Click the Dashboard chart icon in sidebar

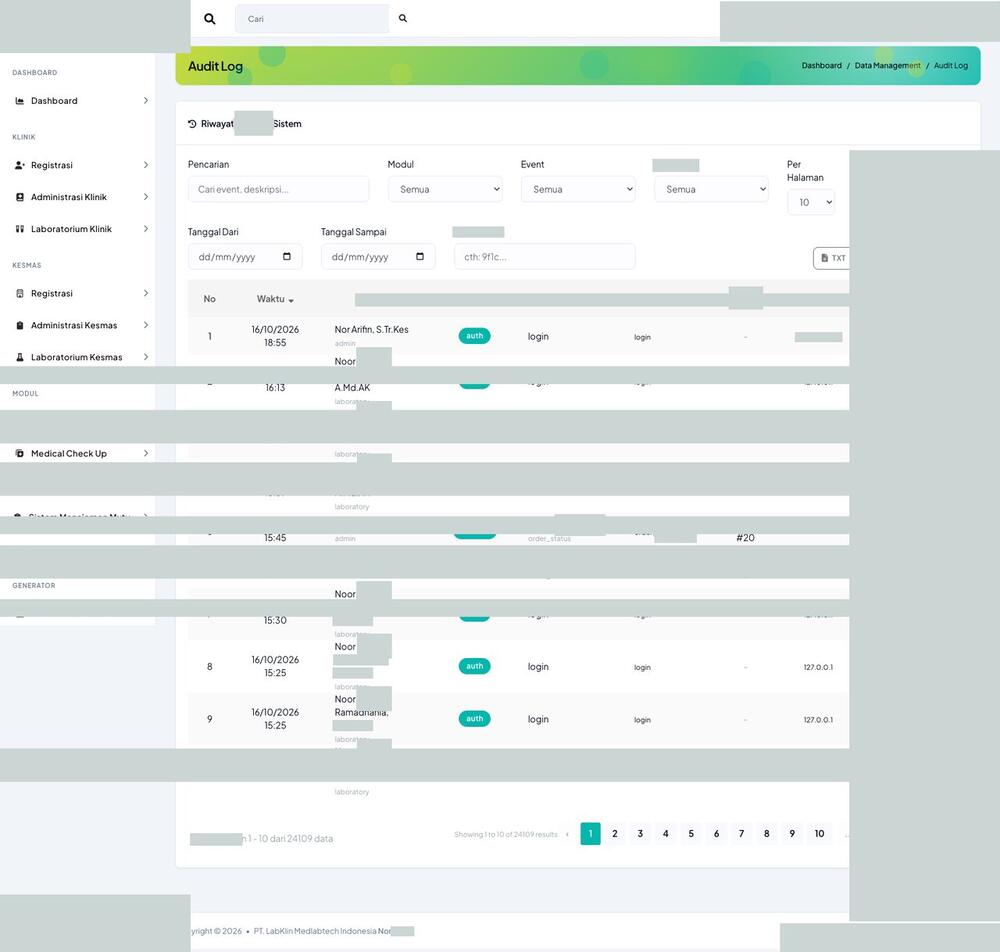tap(20, 101)
